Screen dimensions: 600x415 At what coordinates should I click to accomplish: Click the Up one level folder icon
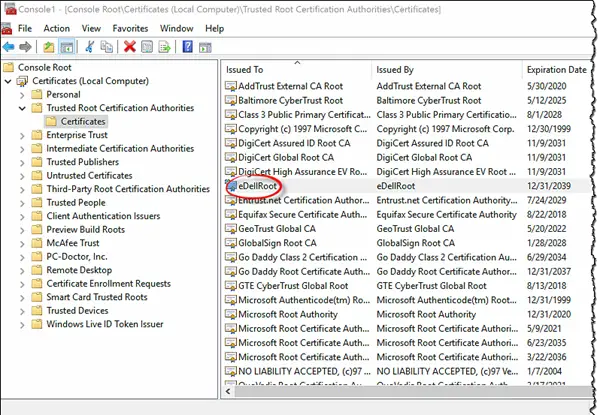49,47
